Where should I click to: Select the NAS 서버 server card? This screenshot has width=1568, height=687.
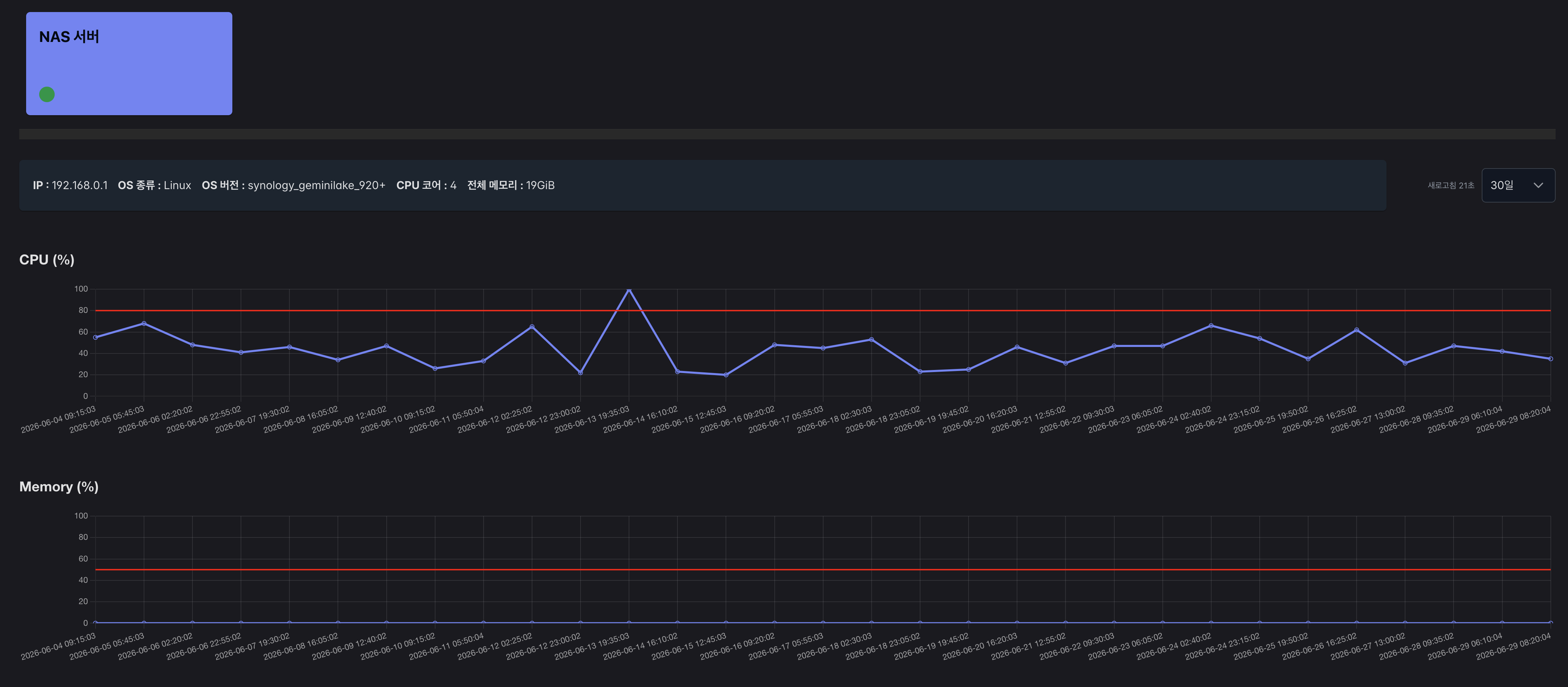[x=129, y=63]
